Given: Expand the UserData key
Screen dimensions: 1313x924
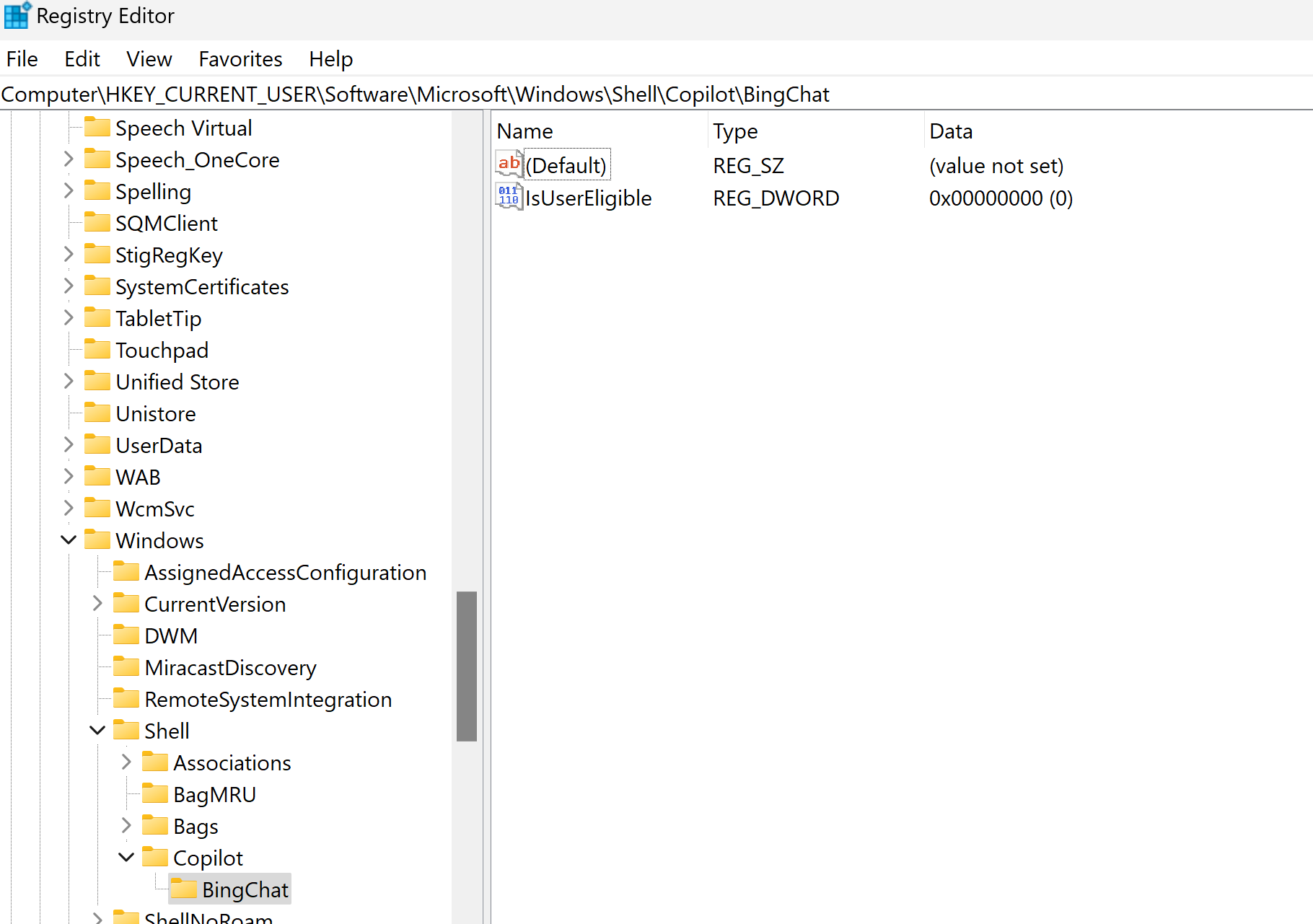Looking at the screenshot, I should tap(69, 445).
